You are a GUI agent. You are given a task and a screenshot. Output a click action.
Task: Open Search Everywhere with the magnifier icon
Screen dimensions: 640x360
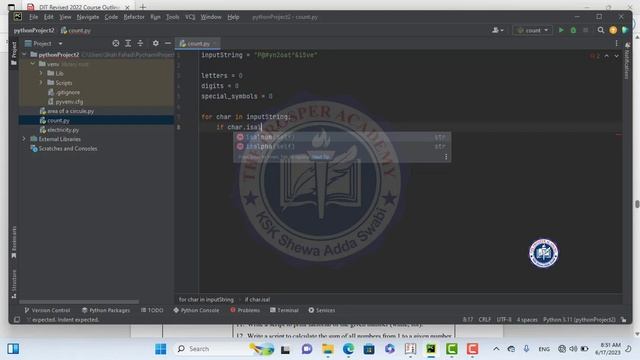coord(600,30)
